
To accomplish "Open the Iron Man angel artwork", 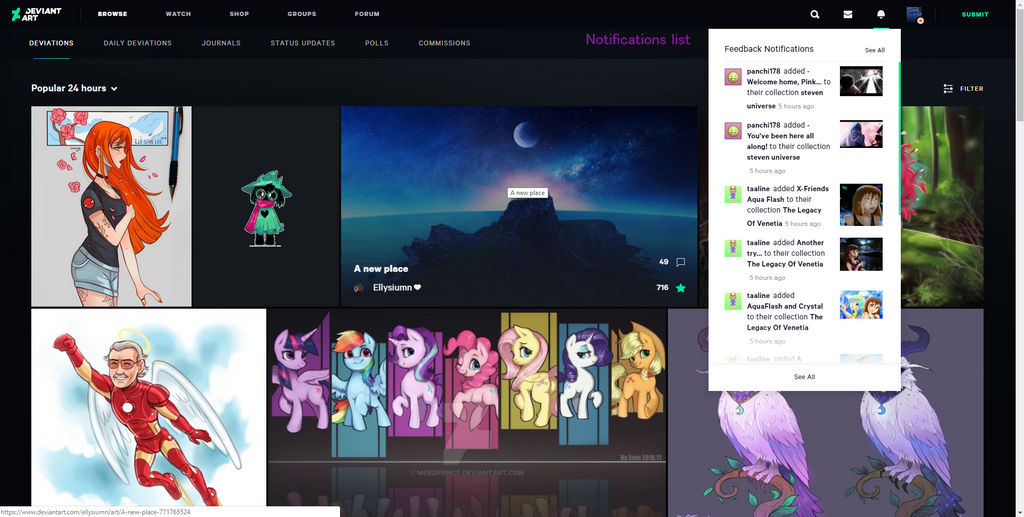I will point(149,408).
